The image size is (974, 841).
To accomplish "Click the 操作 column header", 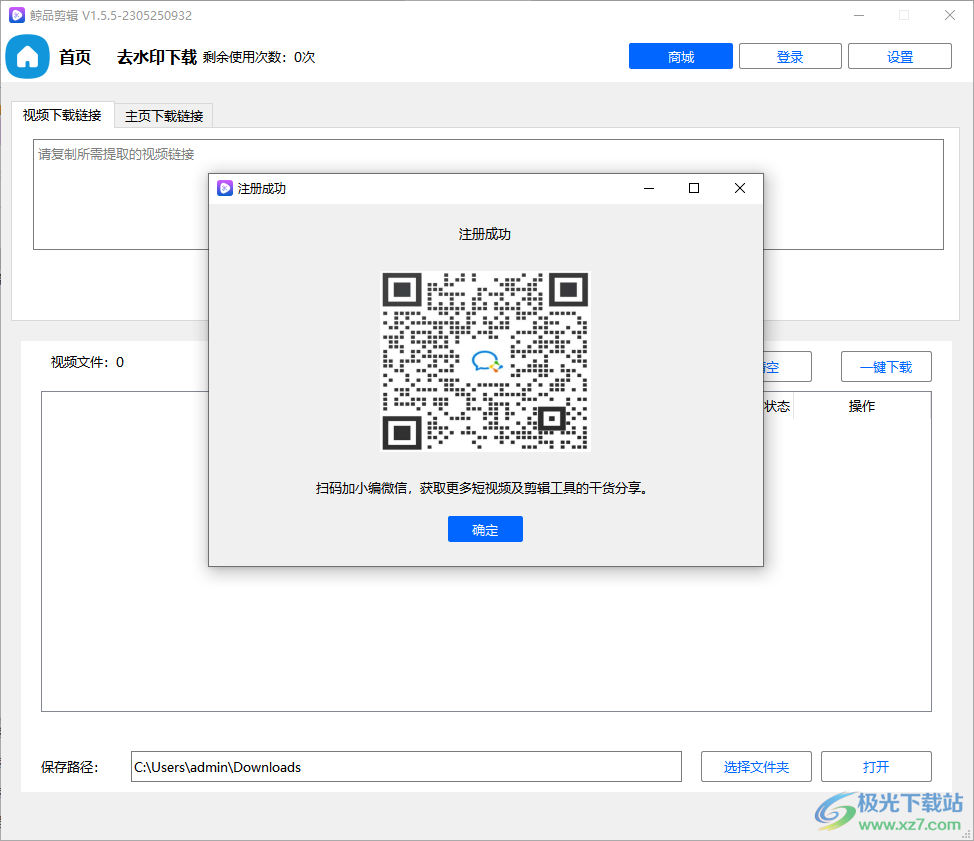I will (862, 406).
